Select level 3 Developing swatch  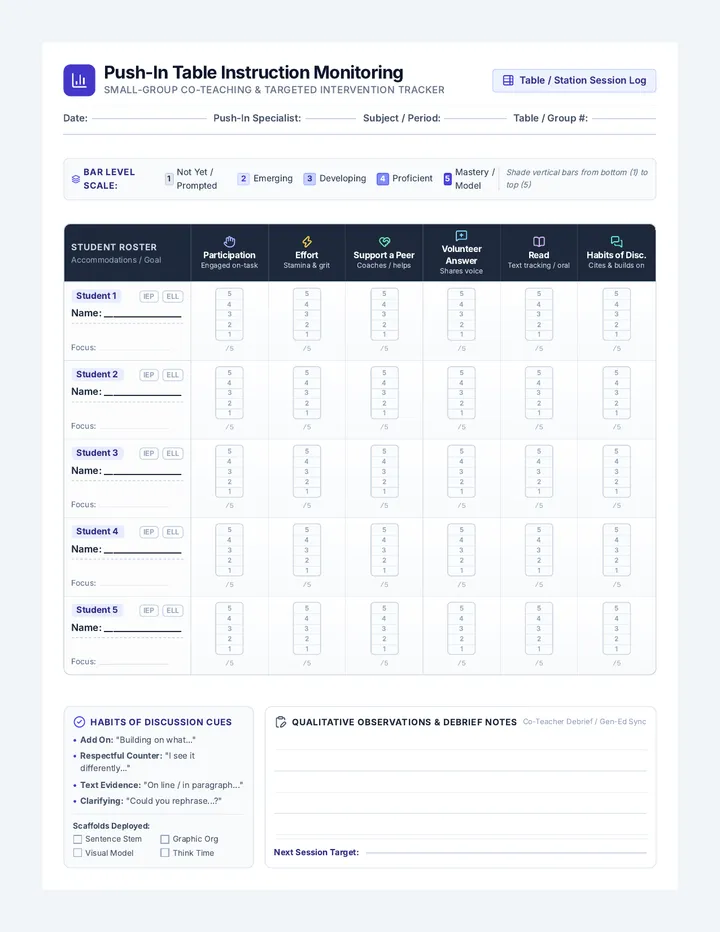[309, 178]
